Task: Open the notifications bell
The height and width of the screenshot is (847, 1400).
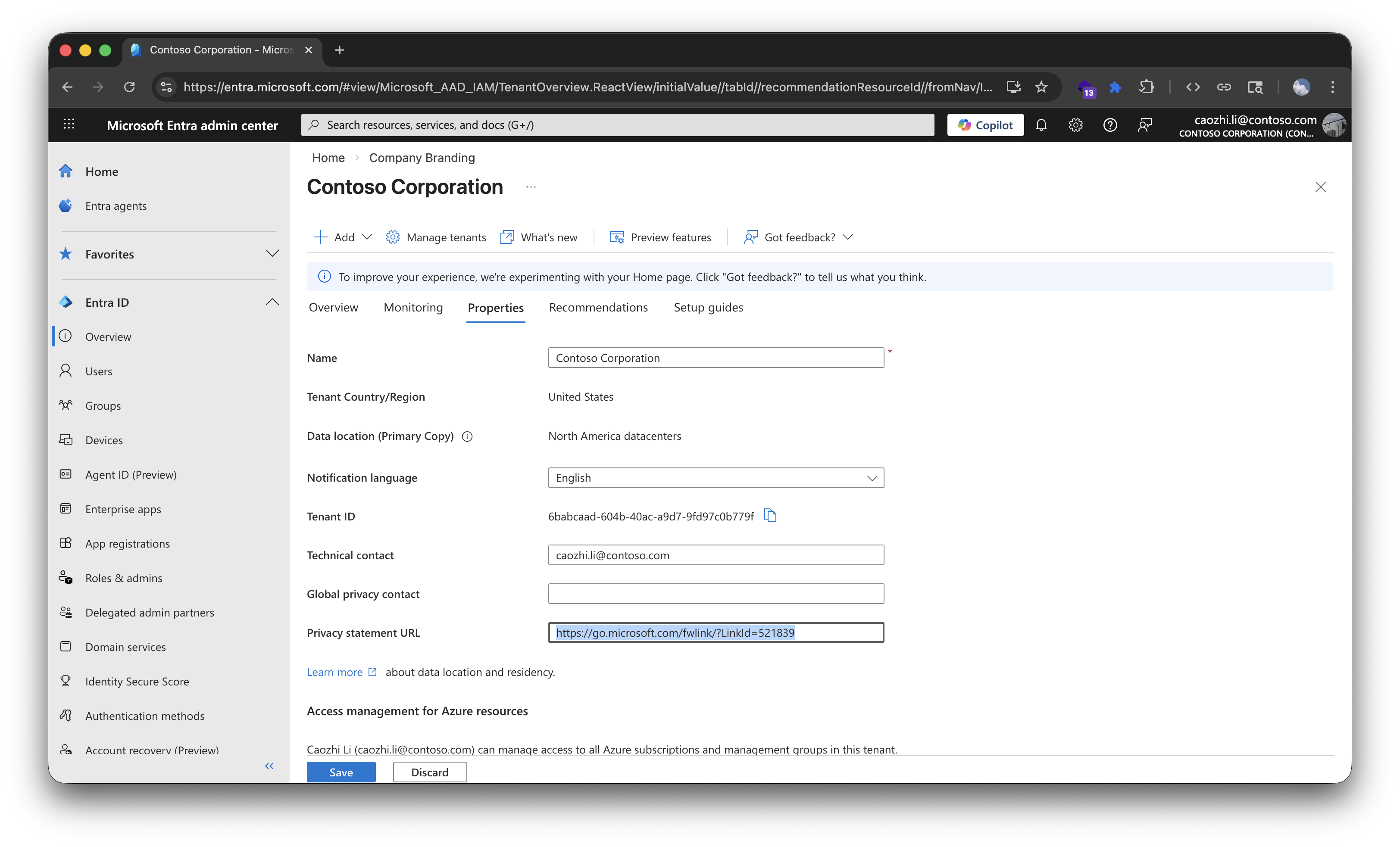Action: coord(1041,125)
